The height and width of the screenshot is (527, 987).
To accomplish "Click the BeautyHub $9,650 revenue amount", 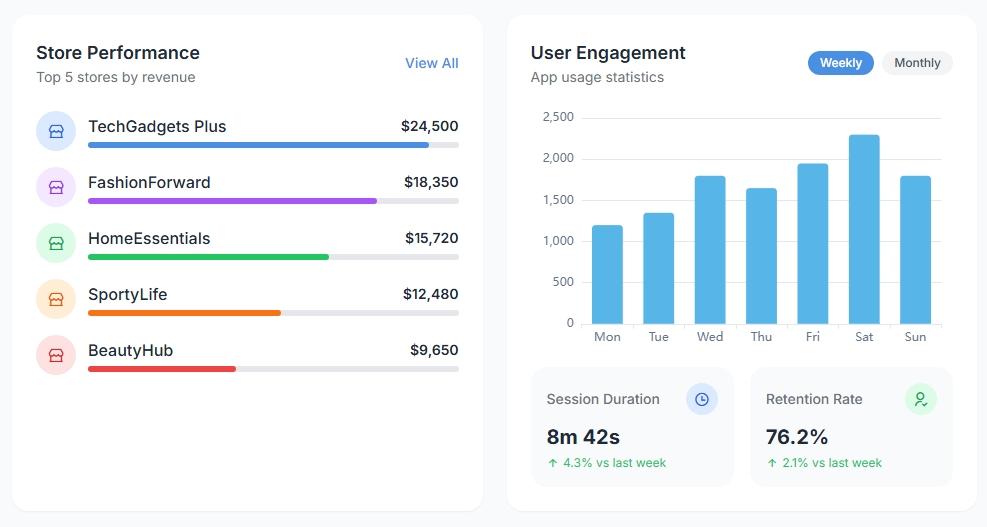I will click(434, 351).
